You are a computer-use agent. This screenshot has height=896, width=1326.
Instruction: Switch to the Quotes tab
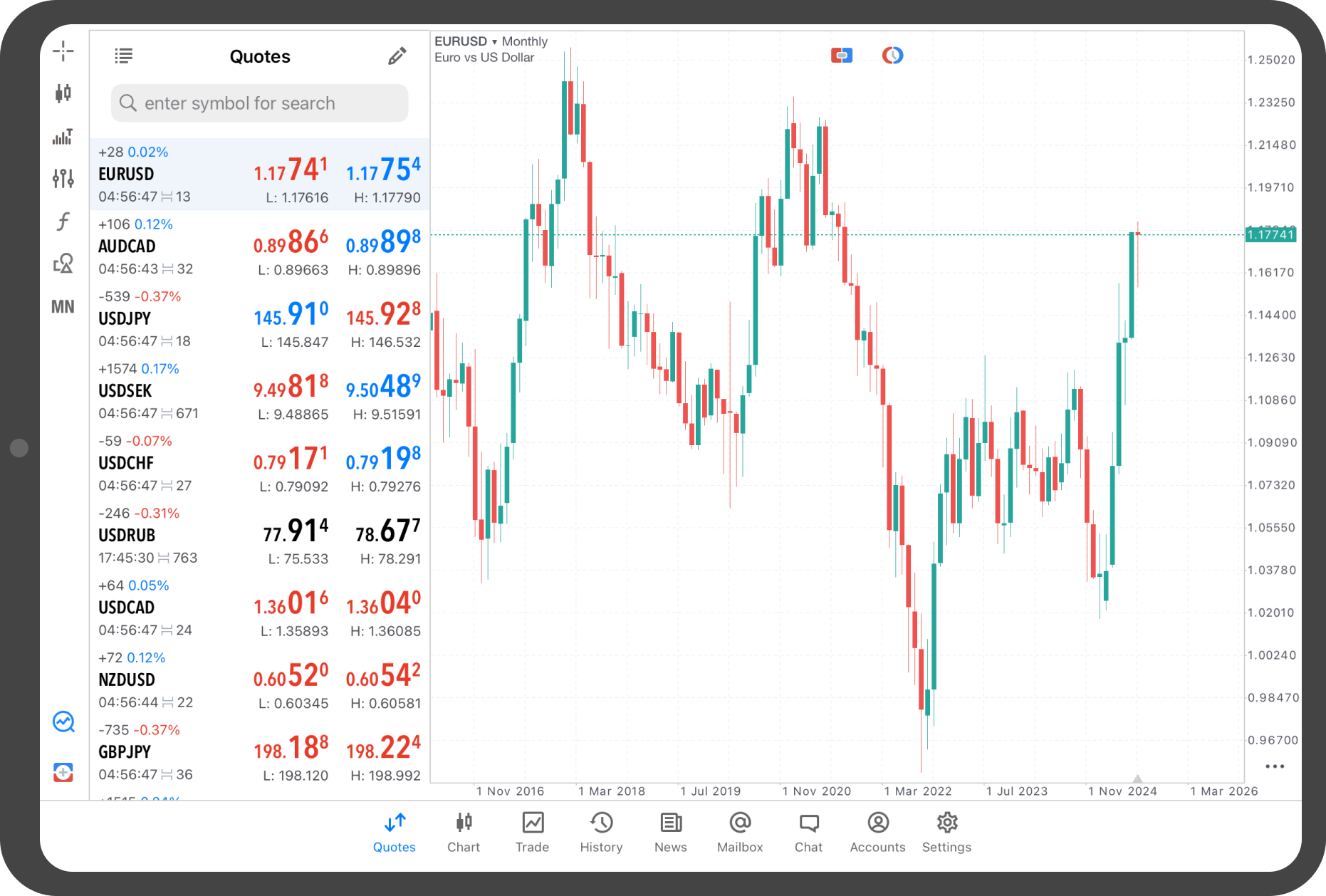395,832
